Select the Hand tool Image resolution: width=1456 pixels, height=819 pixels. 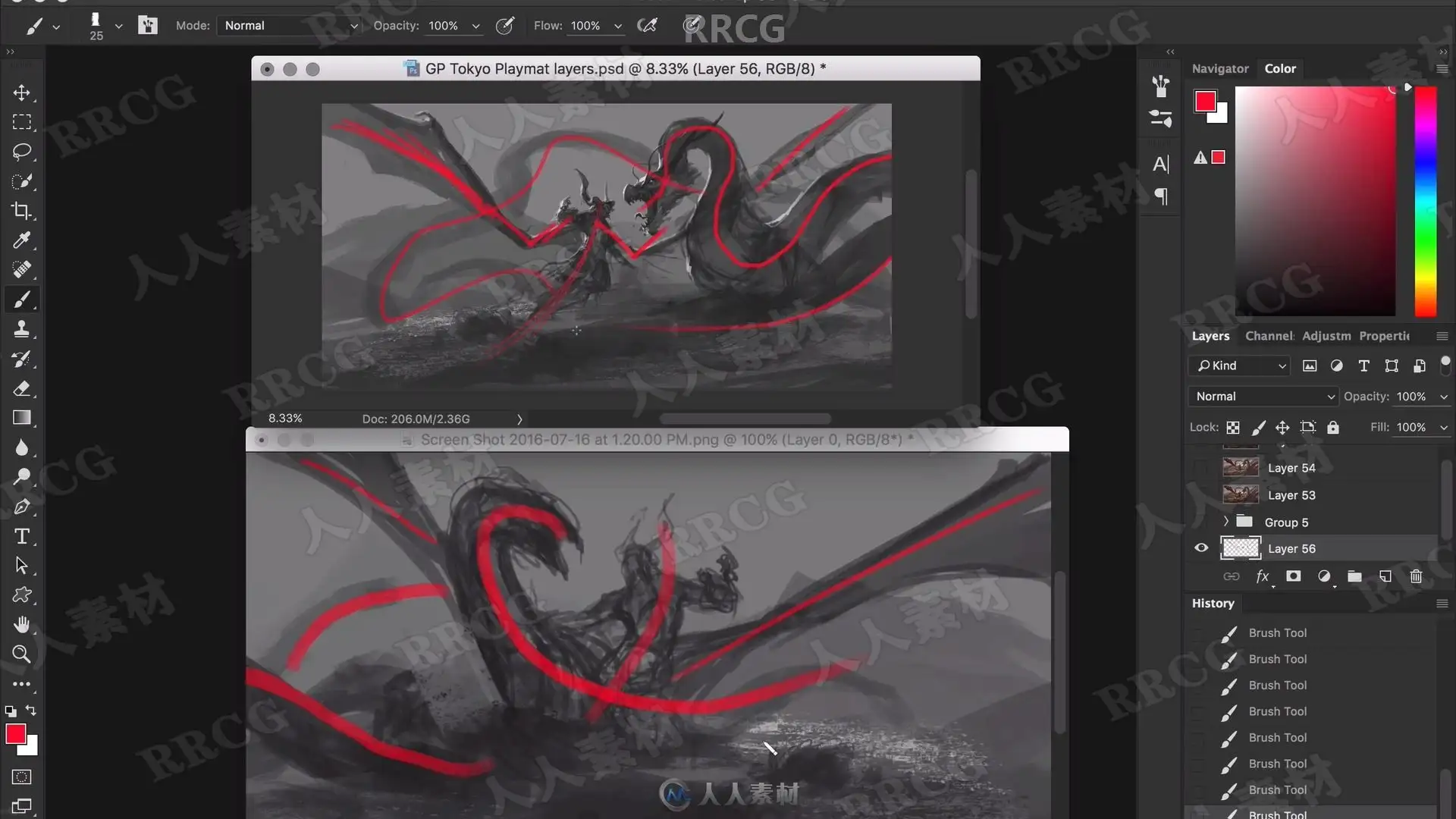click(x=21, y=625)
